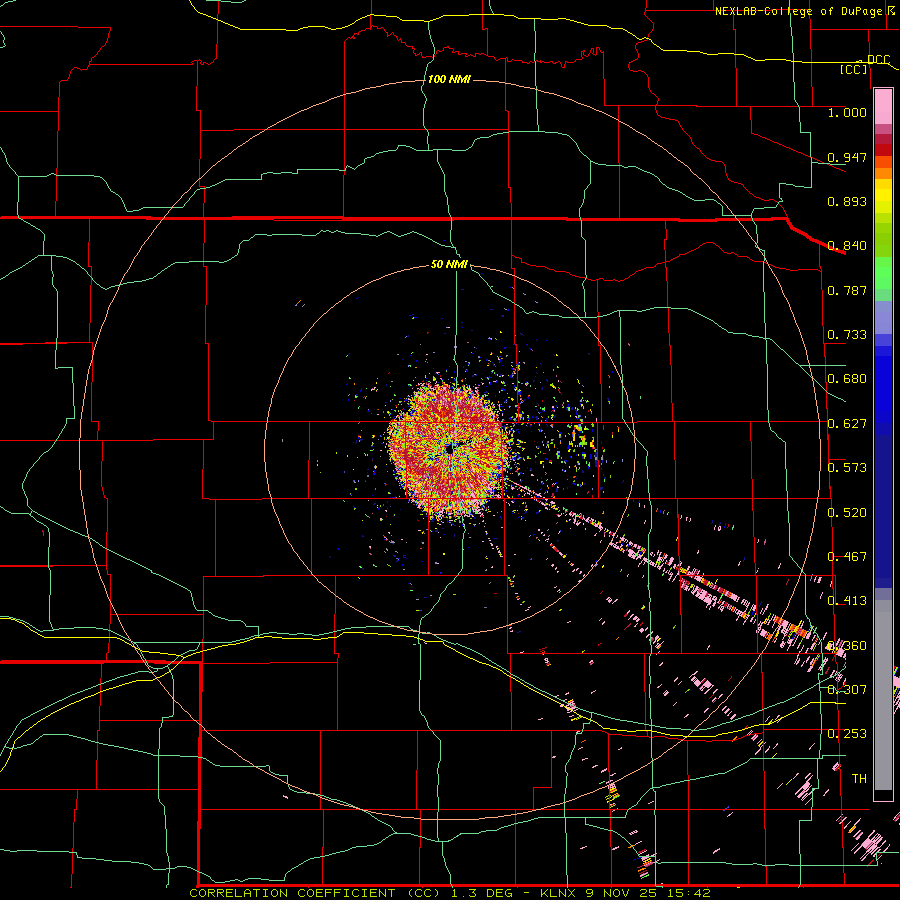Select the 0.413 color scale value
The image size is (900, 900).
point(847,600)
